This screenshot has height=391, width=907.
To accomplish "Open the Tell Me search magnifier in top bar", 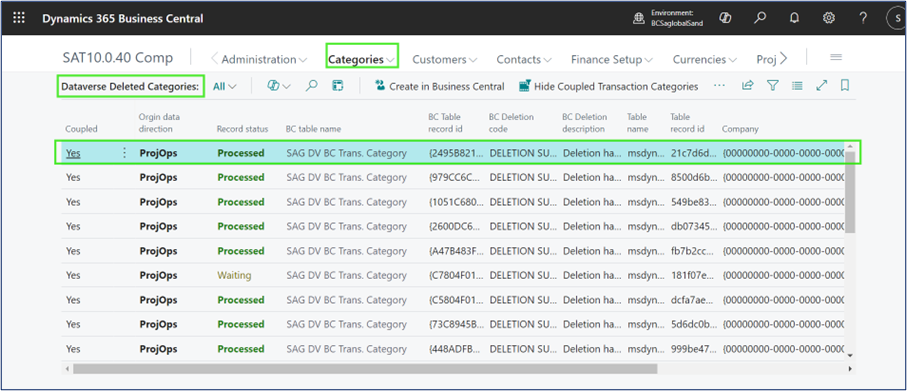I will (759, 19).
